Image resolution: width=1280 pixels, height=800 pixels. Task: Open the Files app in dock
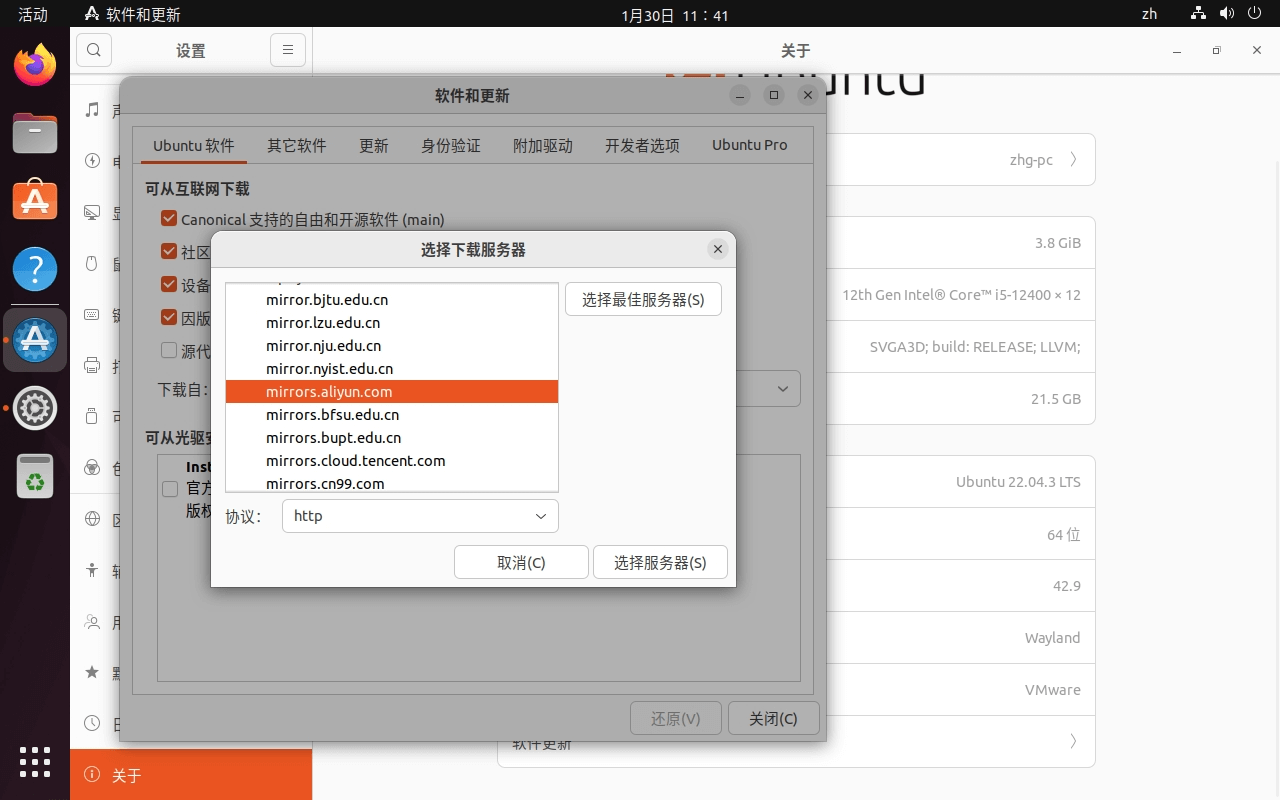tap(35, 133)
